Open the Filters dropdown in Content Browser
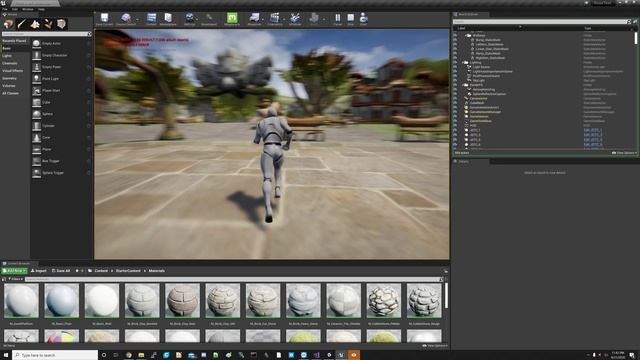The width and height of the screenshot is (640, 360). click(x=16, y=279)
